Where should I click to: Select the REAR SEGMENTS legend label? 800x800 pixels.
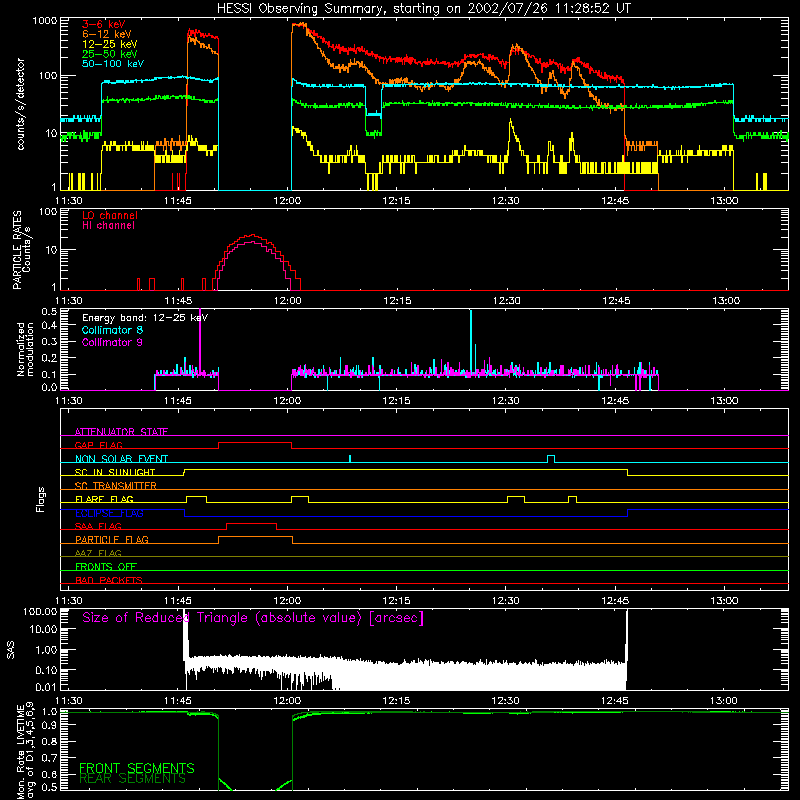(132, 779)
